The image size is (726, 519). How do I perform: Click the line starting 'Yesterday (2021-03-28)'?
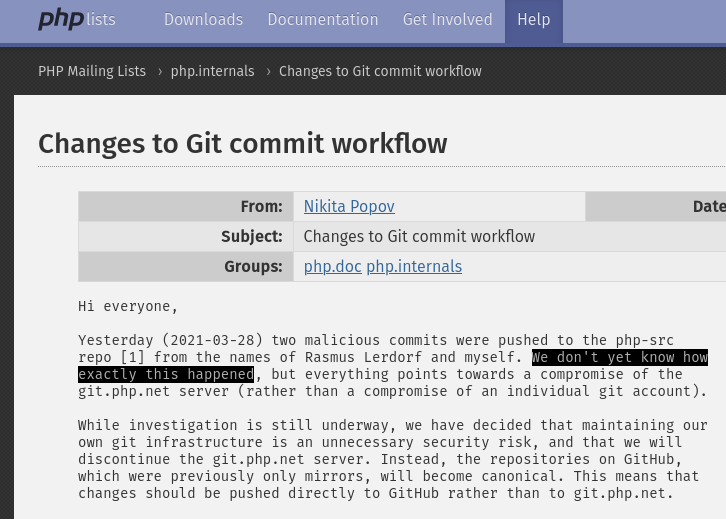[376, 340]
